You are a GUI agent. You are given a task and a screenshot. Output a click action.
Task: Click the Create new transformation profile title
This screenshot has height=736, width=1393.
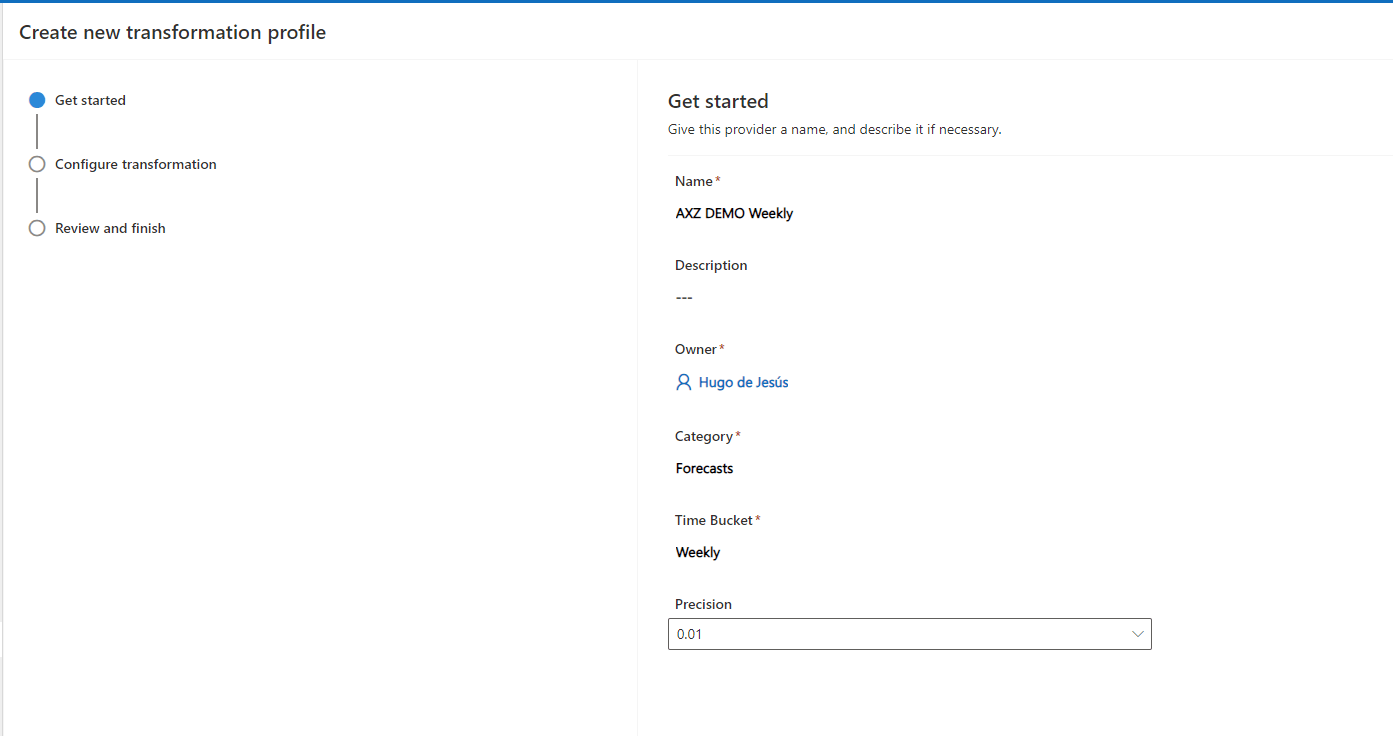tap(172, 32)
